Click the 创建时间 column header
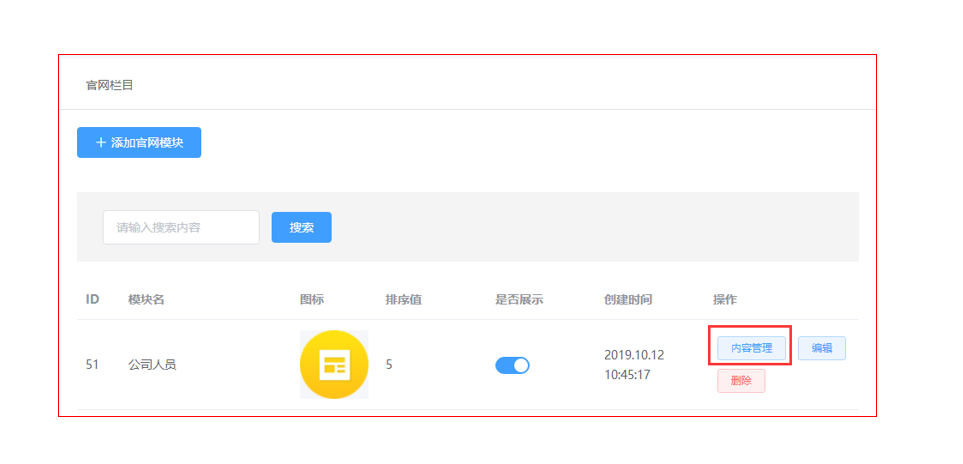The image size is (963, 464). 628,300
